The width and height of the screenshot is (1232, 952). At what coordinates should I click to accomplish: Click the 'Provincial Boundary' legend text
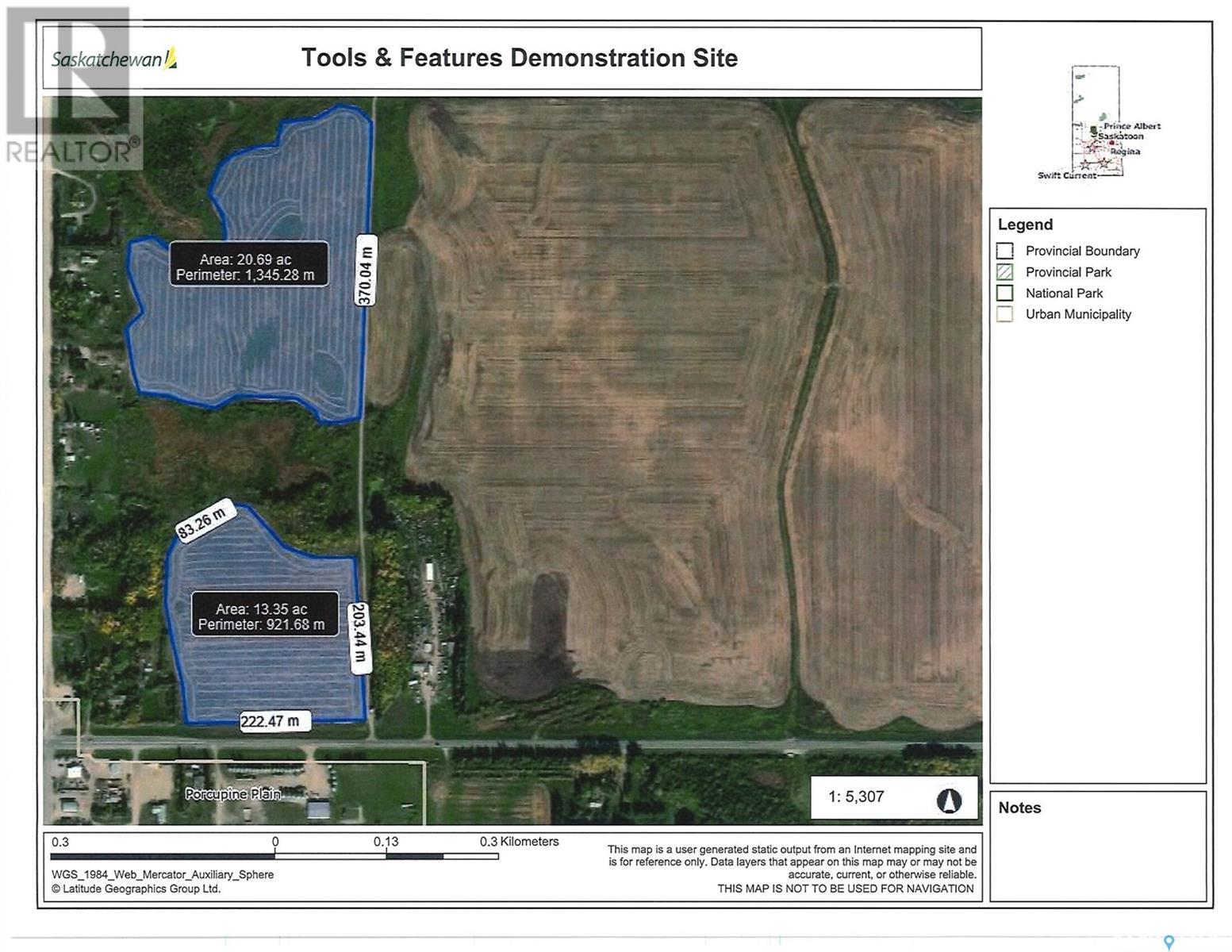pos(1082,251)
